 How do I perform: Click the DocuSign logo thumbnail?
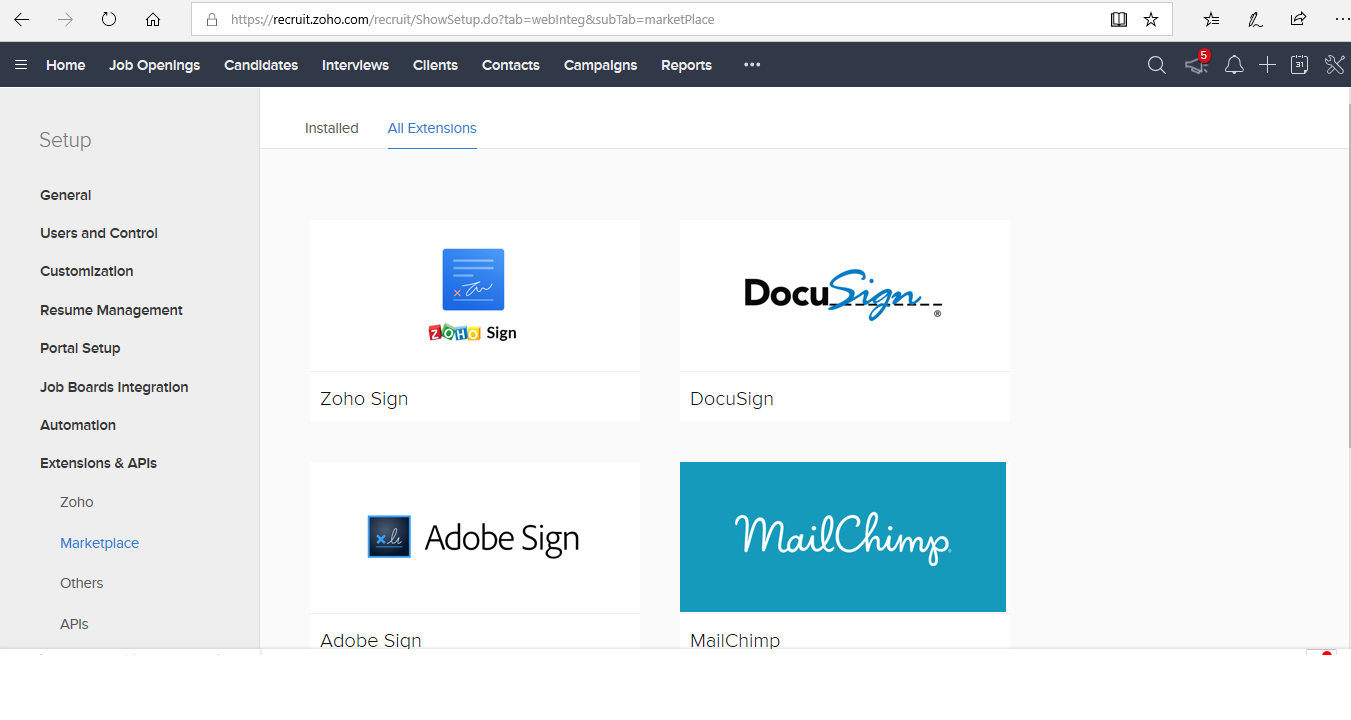[845, 295]
